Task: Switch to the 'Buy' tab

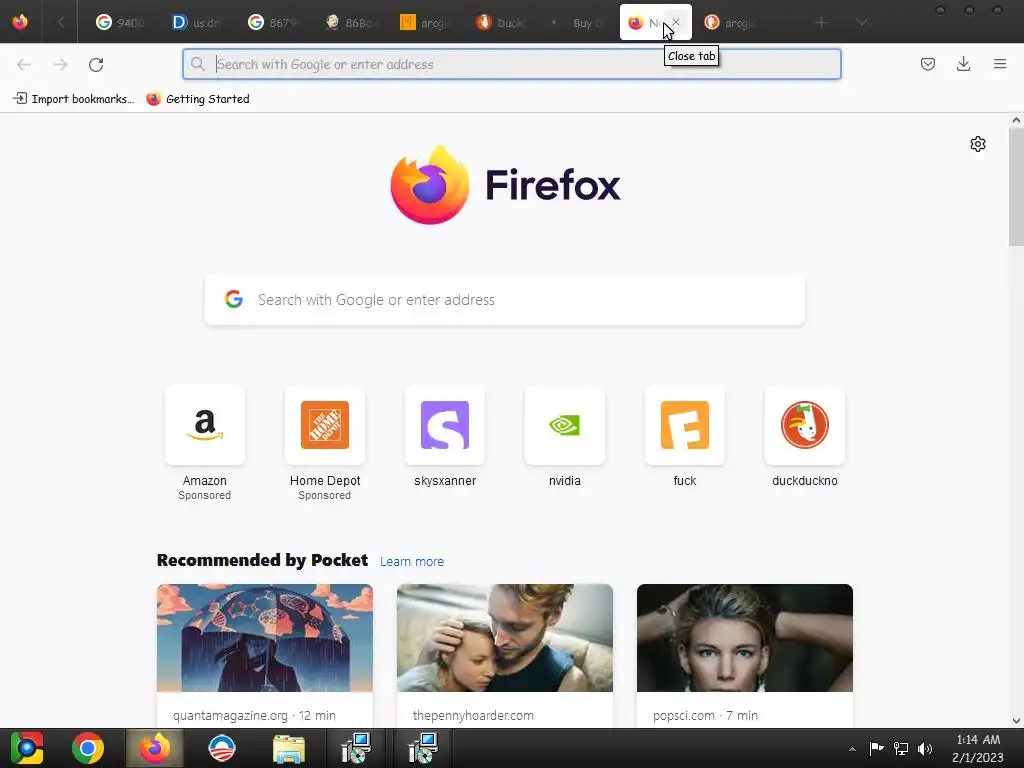Action: [x=577, y=22]
